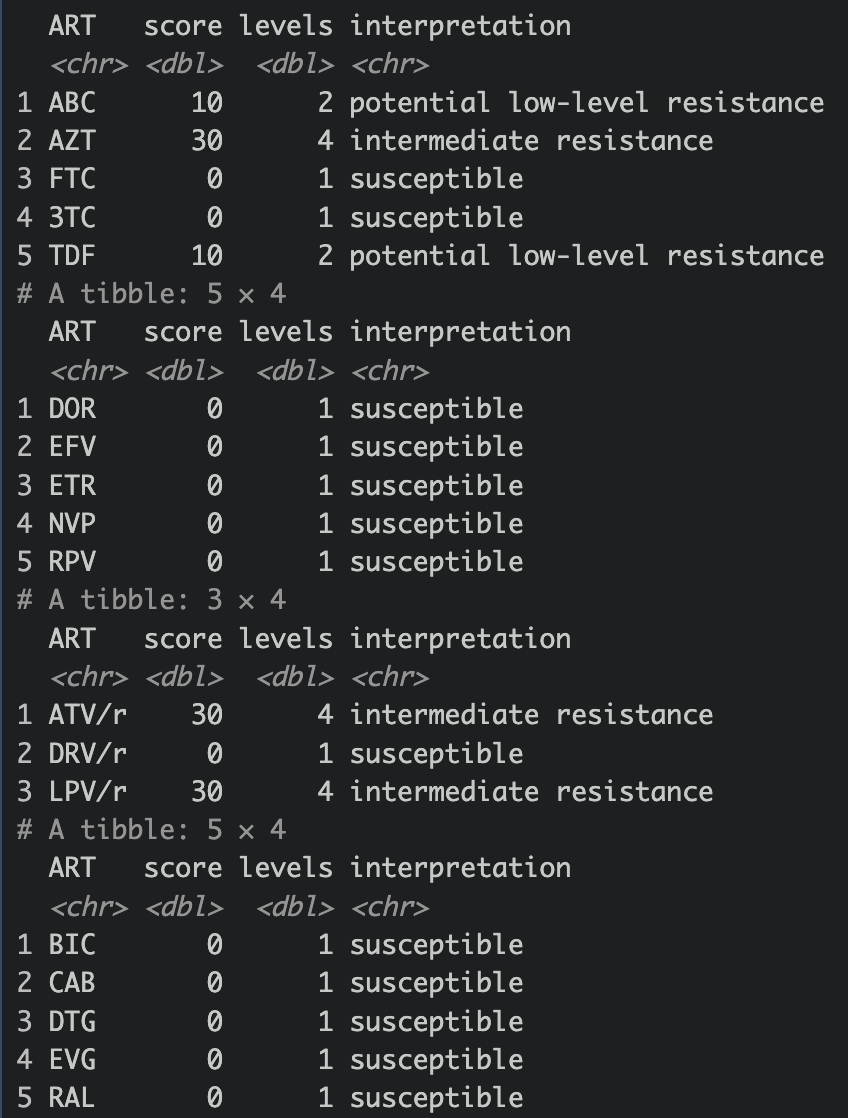Click the ATV/r drug name
This screenshot has width=848, height=1118.
[88, 715]
